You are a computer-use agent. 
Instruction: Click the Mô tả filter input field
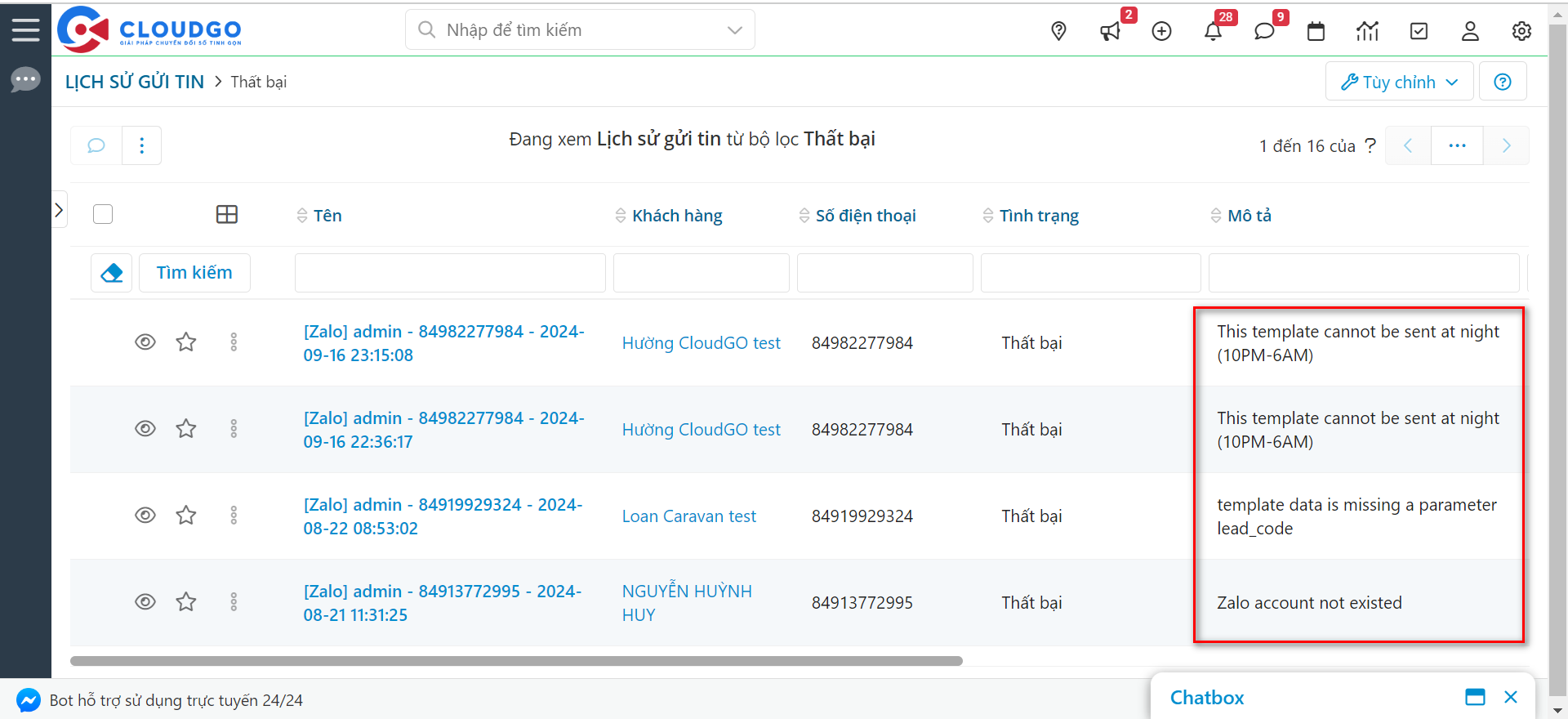coord(1363,273)
